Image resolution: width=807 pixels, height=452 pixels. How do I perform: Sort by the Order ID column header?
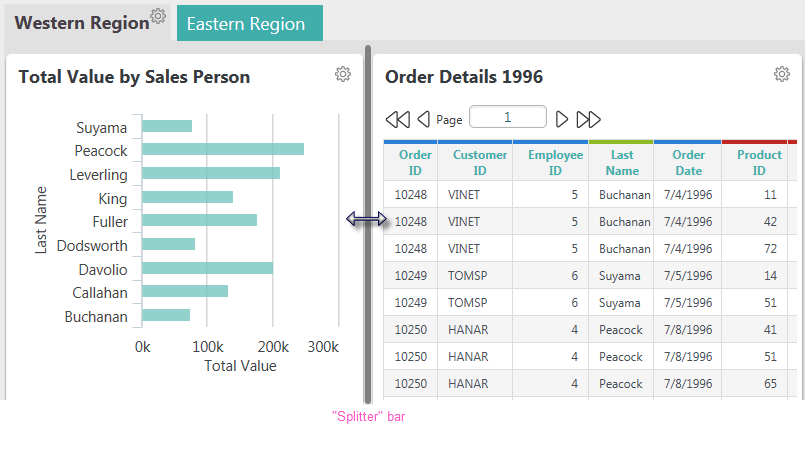point(415,163)
